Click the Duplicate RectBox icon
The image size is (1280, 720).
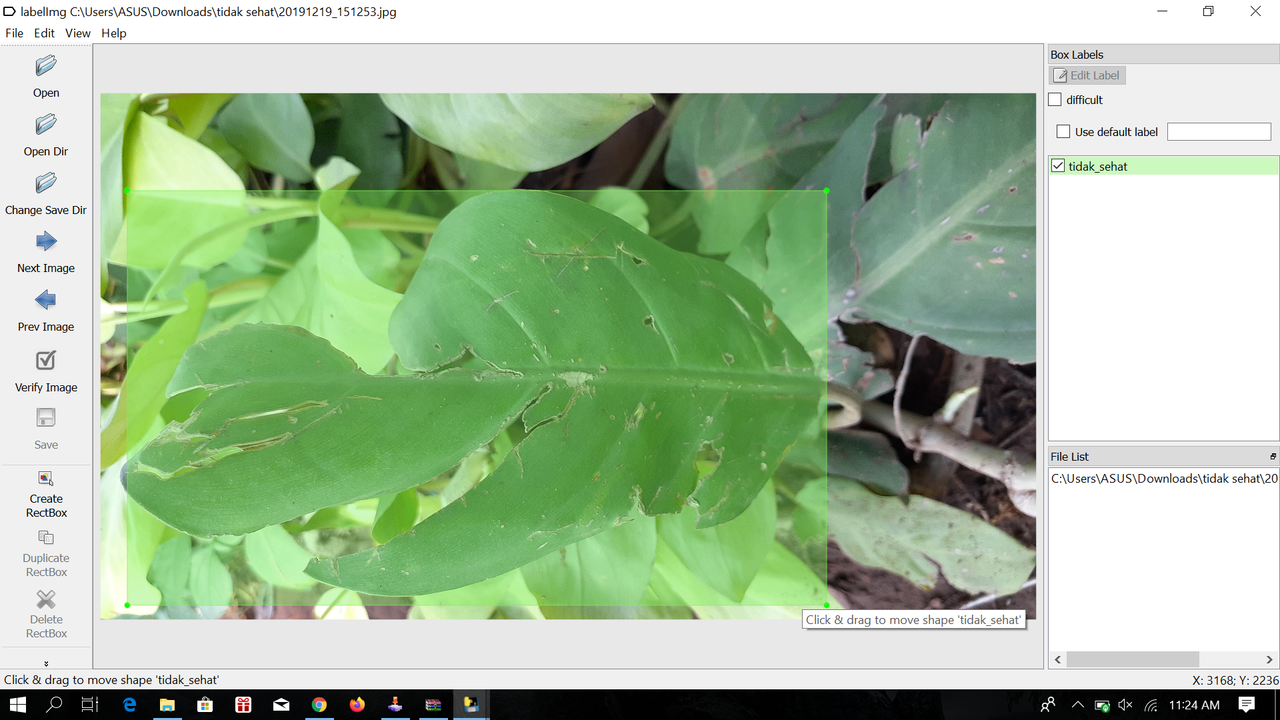point(46,538)
